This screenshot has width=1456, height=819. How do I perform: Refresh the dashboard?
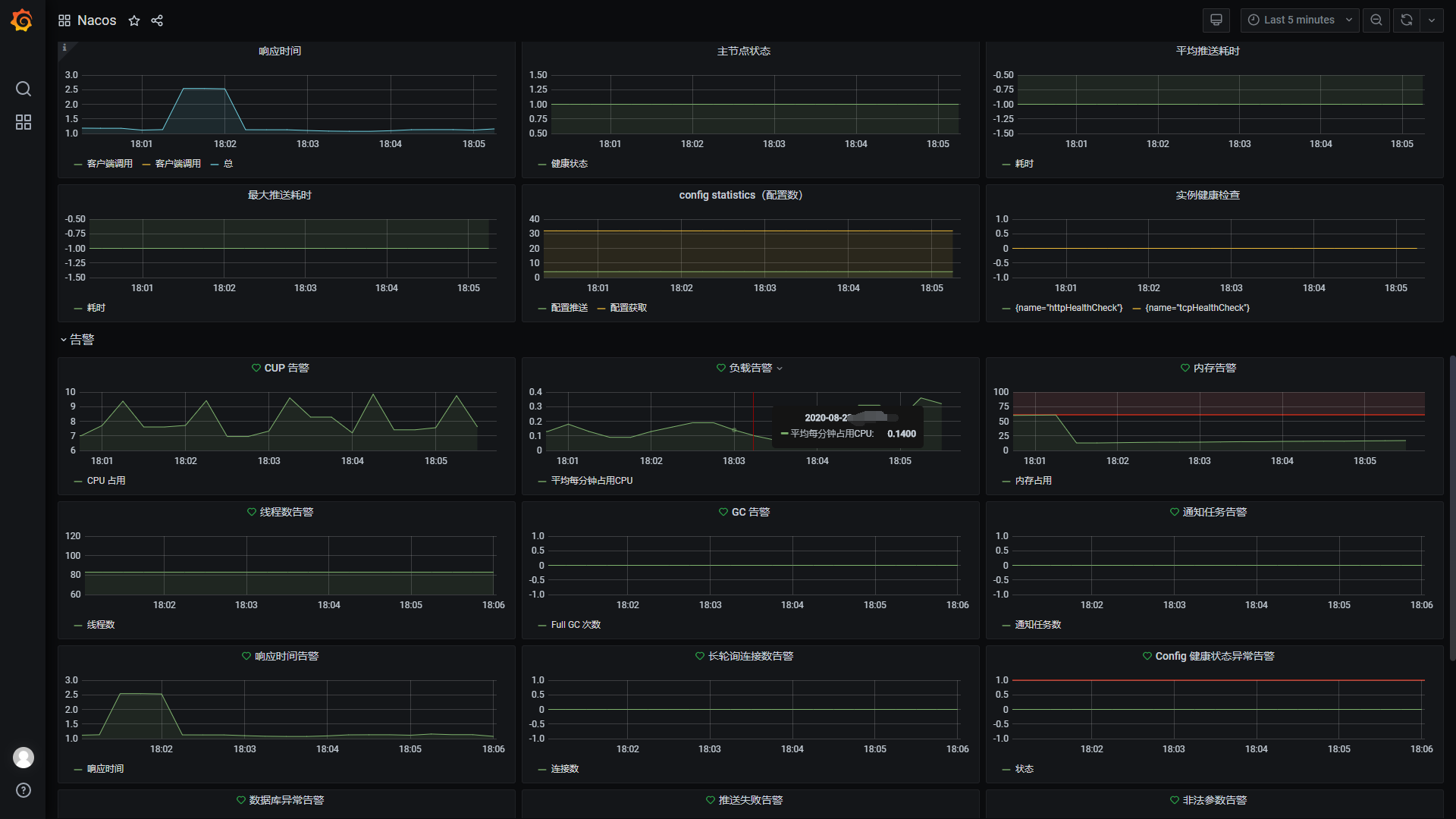coord(1407,20)
